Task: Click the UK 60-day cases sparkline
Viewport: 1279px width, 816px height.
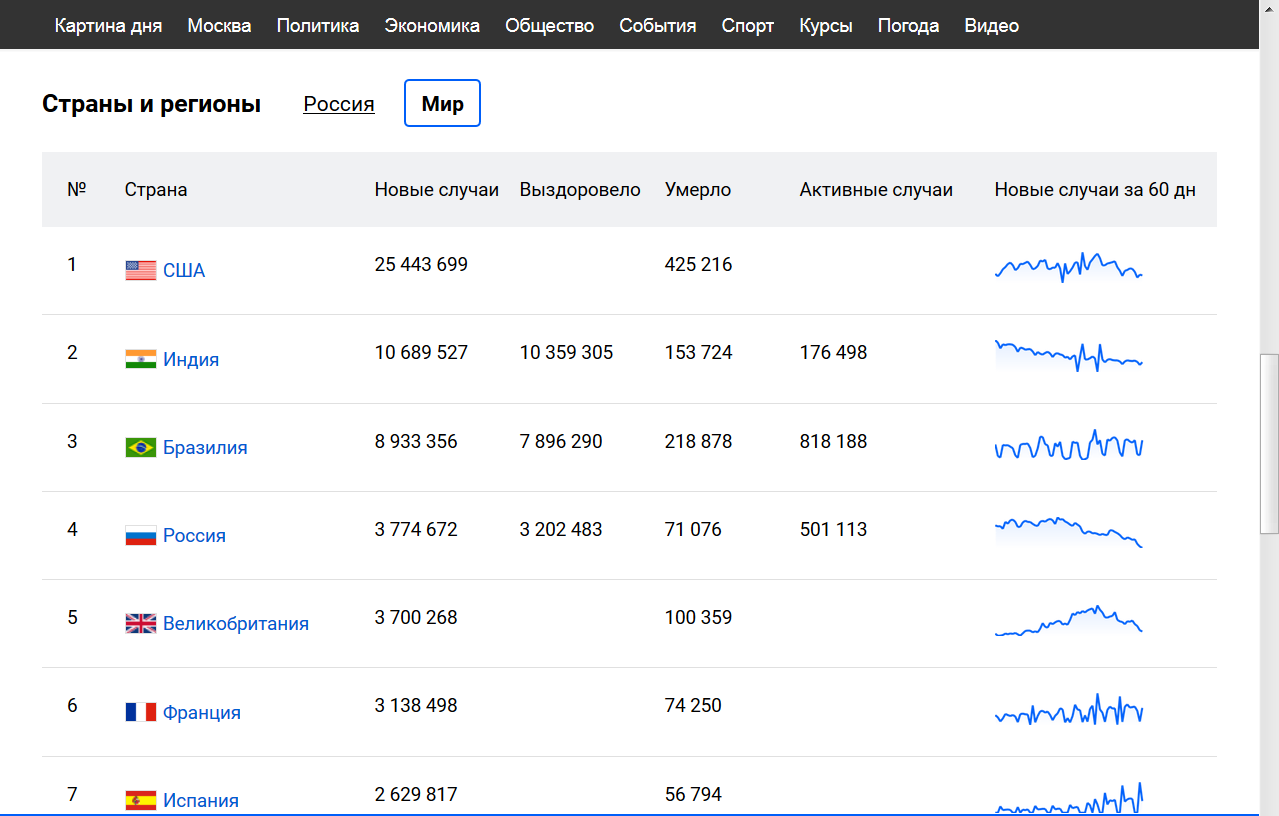Action: 1069,620
